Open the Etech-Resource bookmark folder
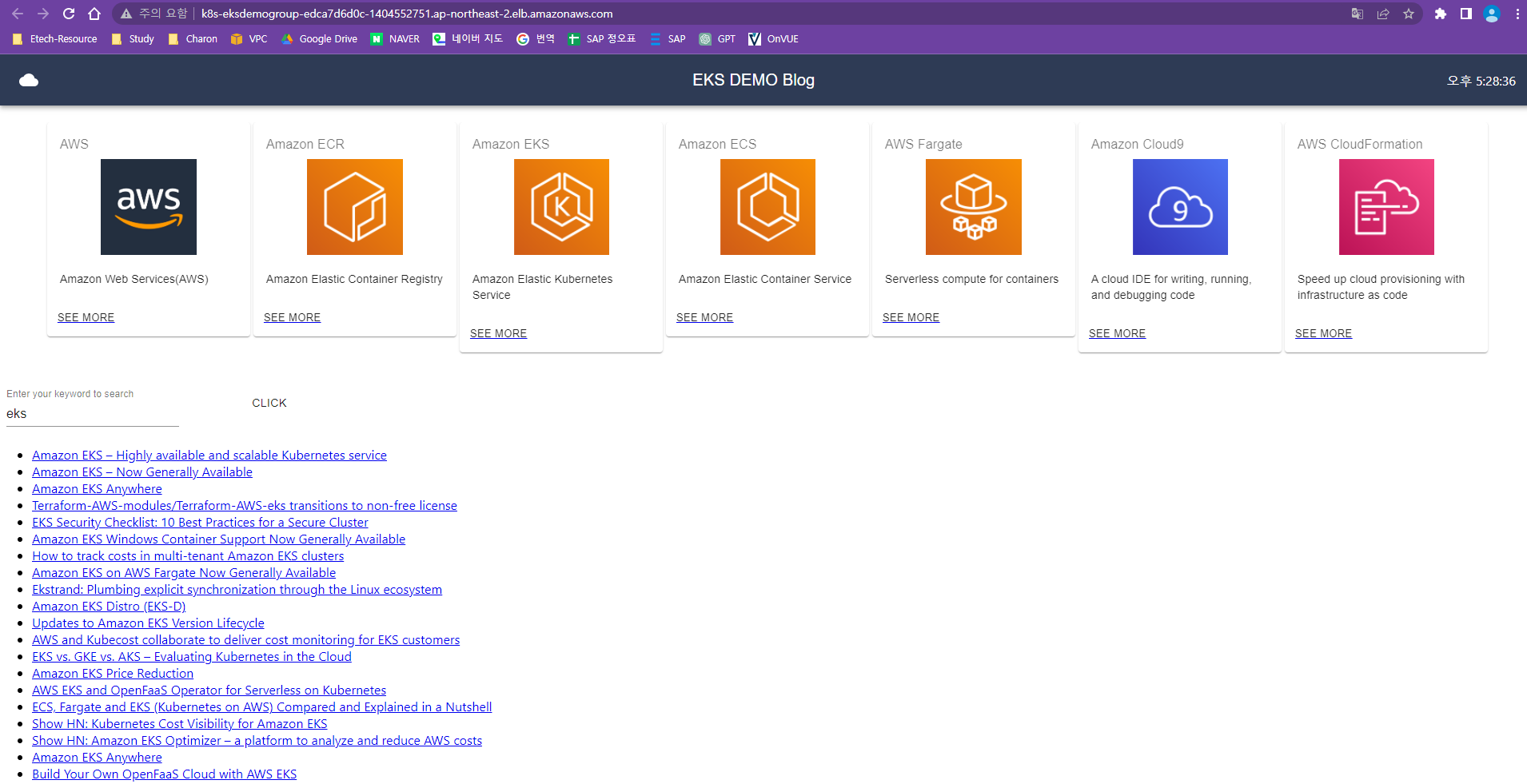Viewport: 1527px width, 784px height. (55, 38)
